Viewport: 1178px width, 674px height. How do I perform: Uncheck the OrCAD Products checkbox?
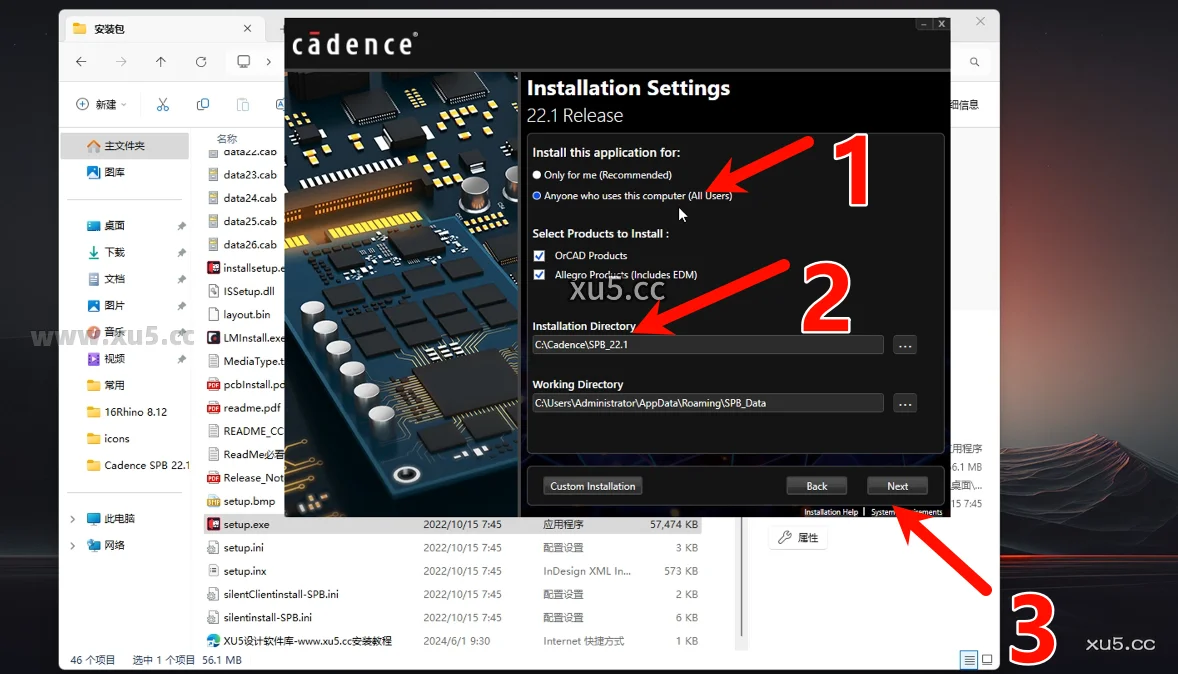point(539,255)
